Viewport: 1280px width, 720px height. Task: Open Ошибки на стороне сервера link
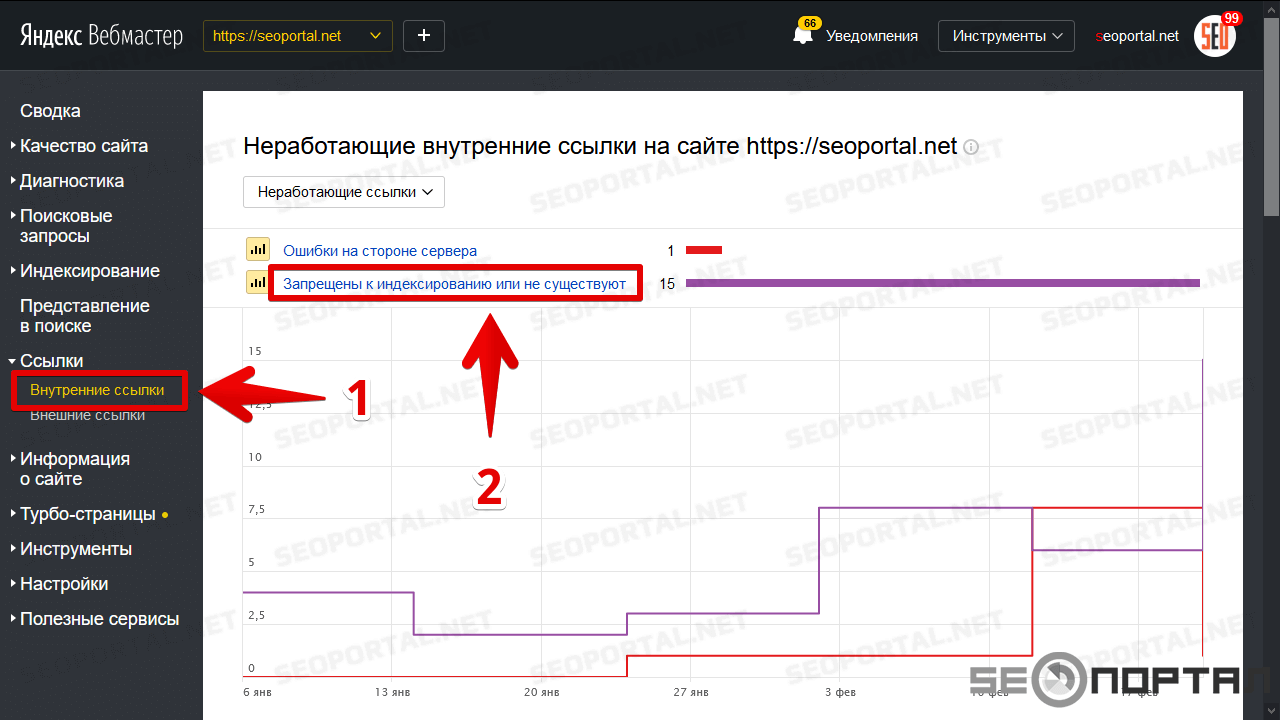tap(380, 251)
